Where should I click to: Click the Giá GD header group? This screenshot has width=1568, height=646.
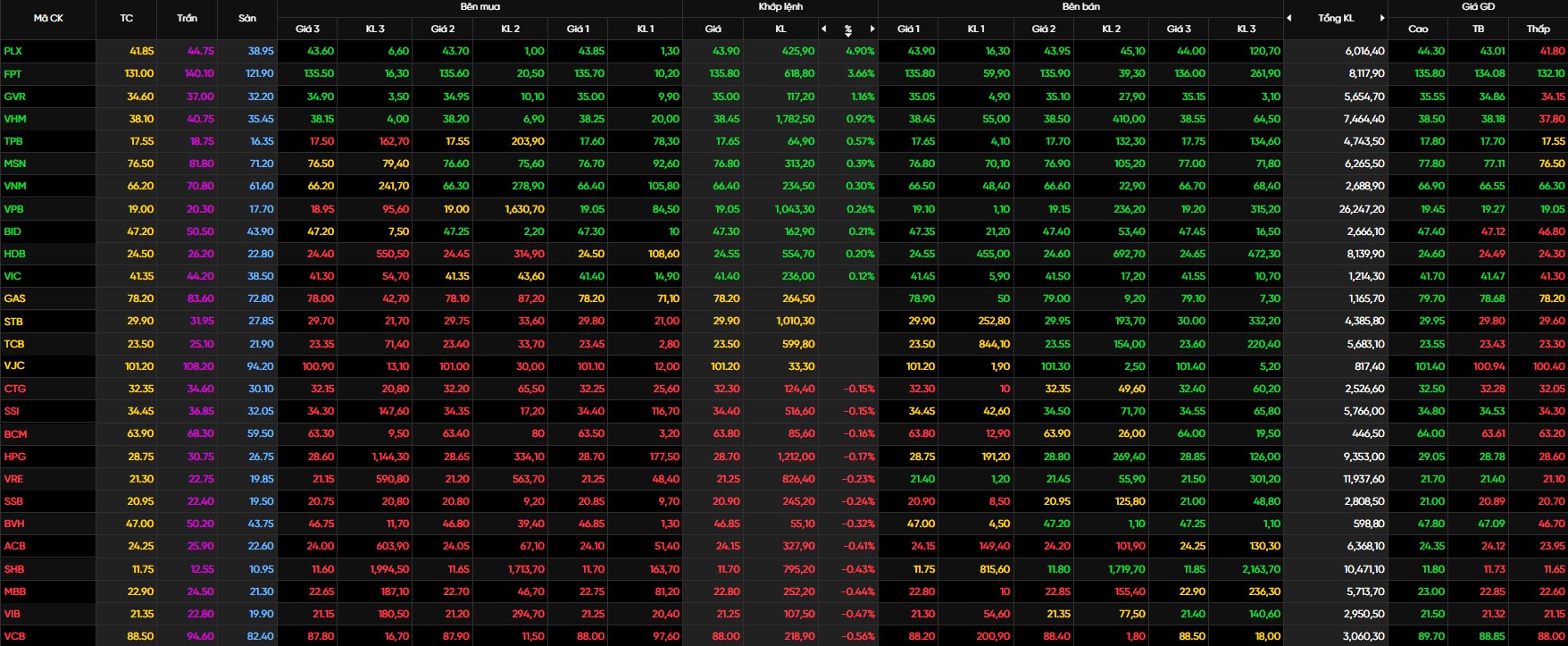tap(1478, 6)
